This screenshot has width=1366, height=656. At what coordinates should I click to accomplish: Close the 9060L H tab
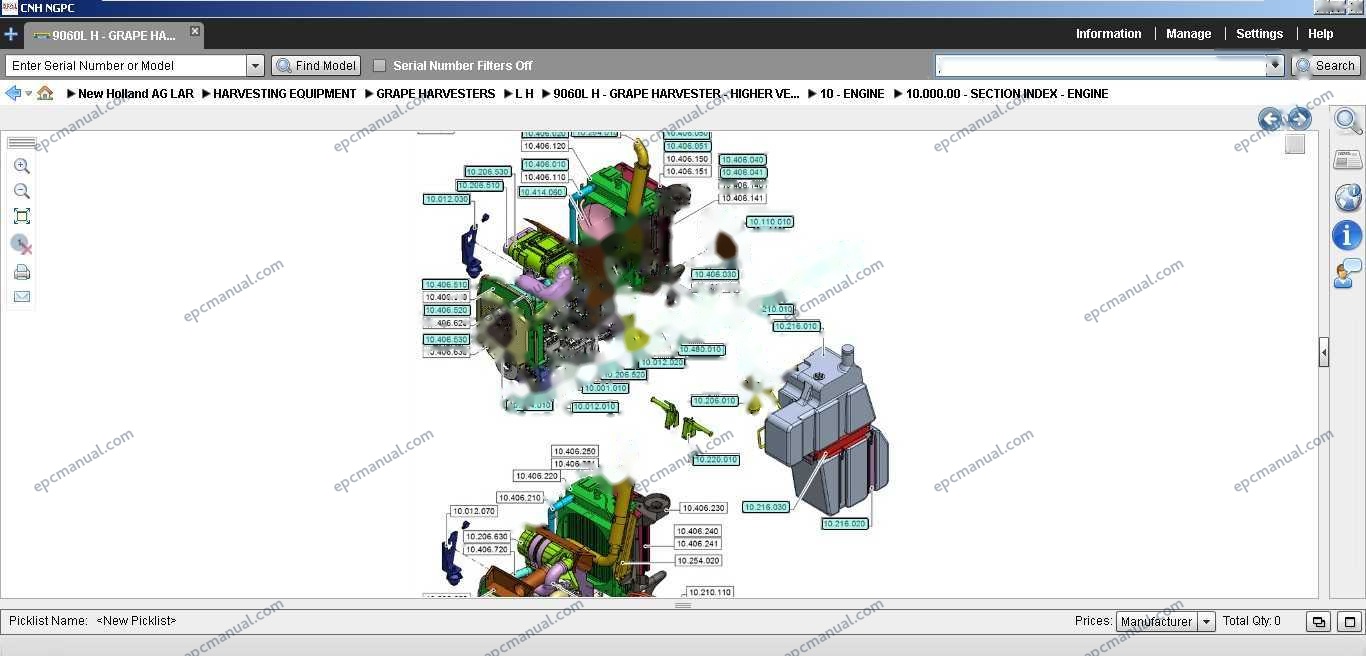coord(195,31)
